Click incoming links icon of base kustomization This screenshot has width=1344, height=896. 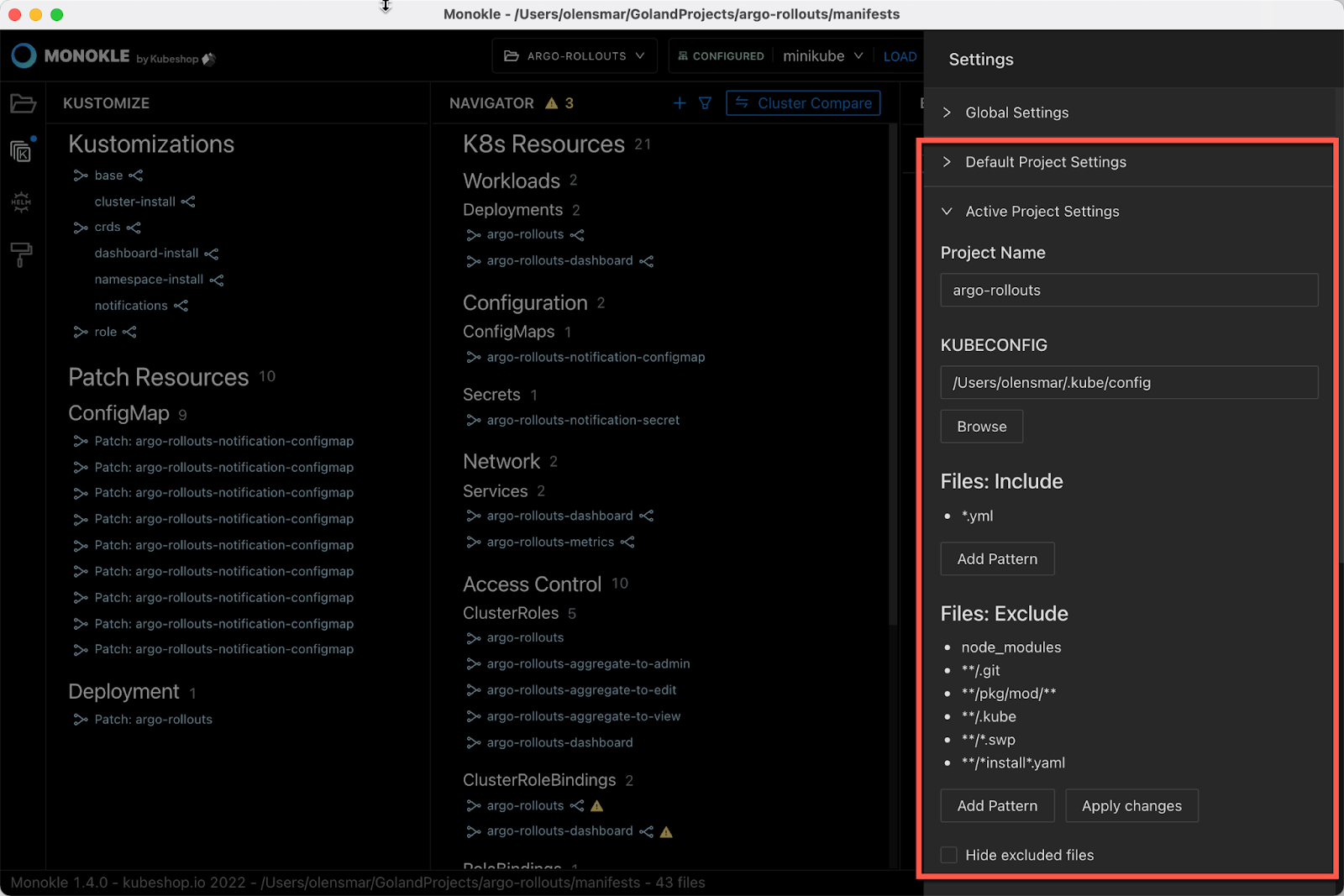(81, 176)
